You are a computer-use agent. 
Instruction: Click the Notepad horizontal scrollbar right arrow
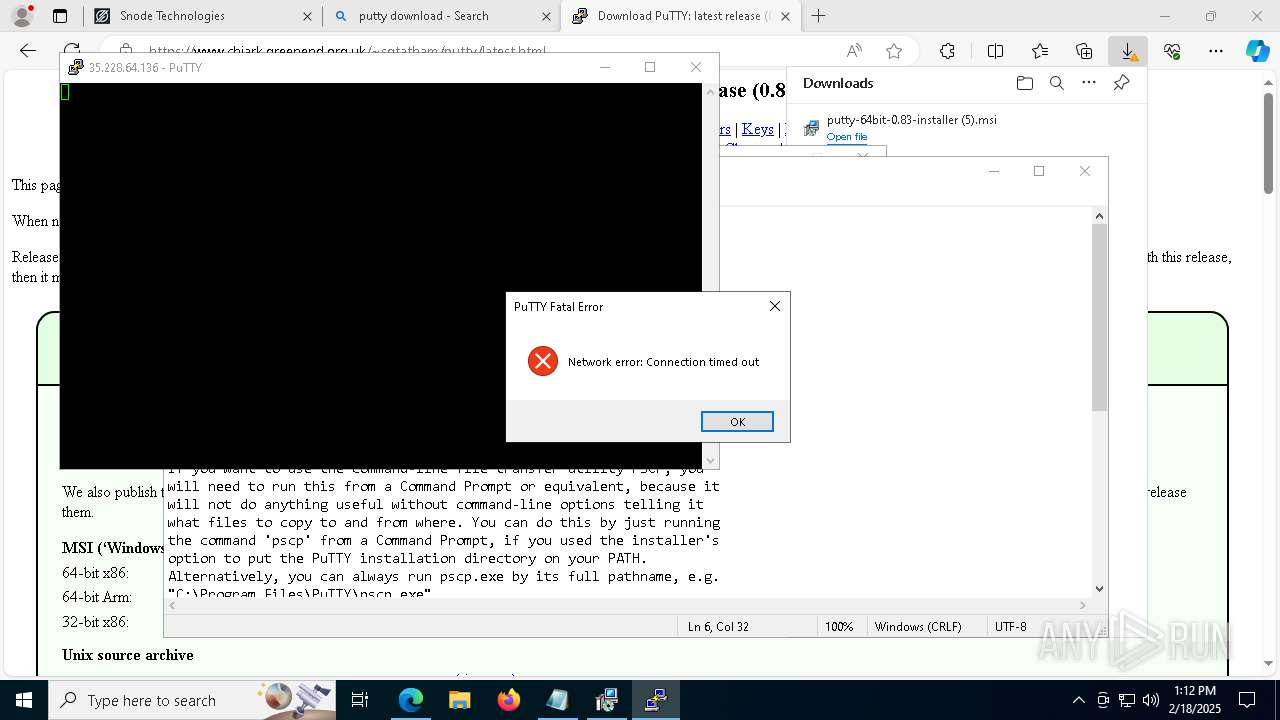(x=1084, y=605)
